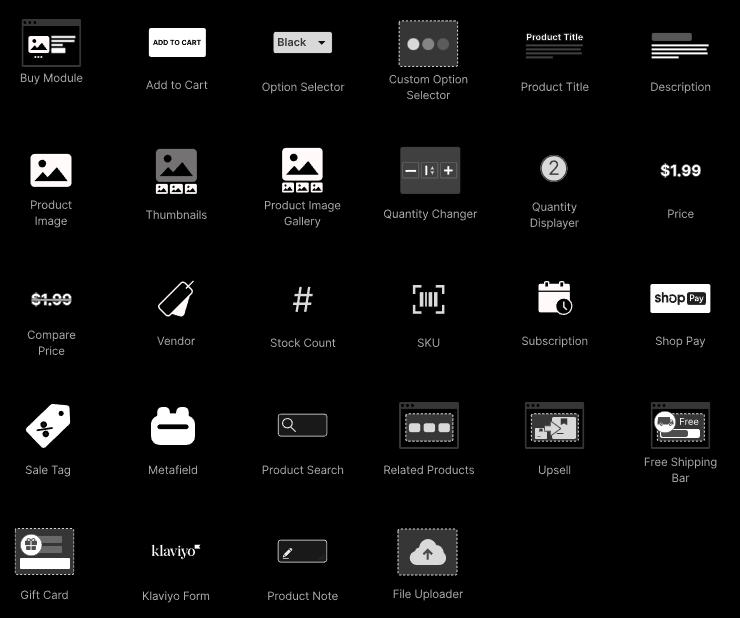
Task: Click the Shop Pay logo icon
Action: tap(680, 298)
